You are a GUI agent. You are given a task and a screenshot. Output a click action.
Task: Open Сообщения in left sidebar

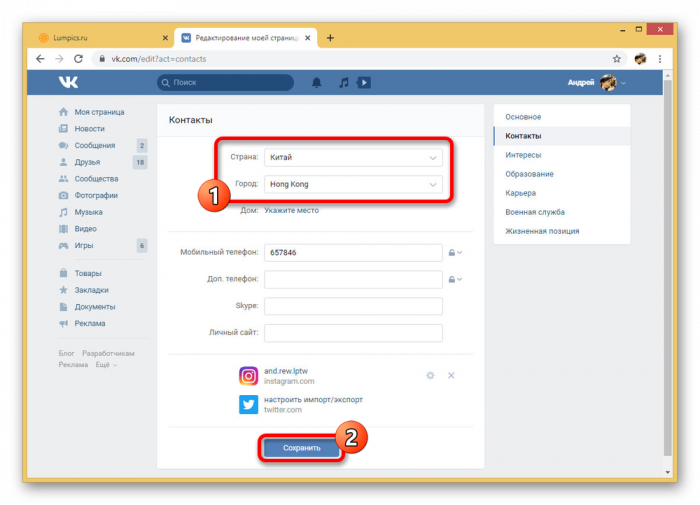[95, 145]
